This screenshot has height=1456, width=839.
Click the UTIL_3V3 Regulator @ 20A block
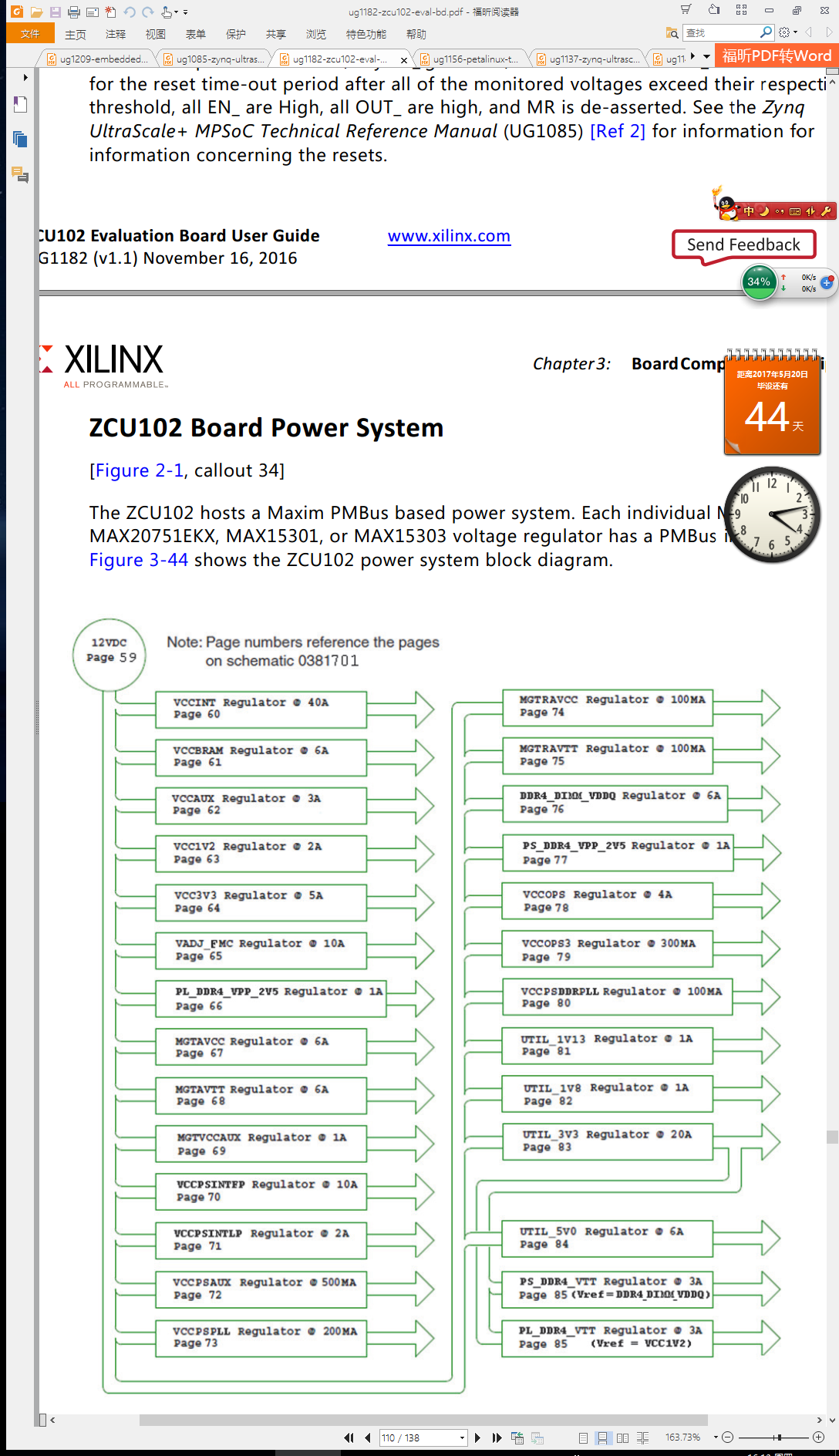[607, 1141]
